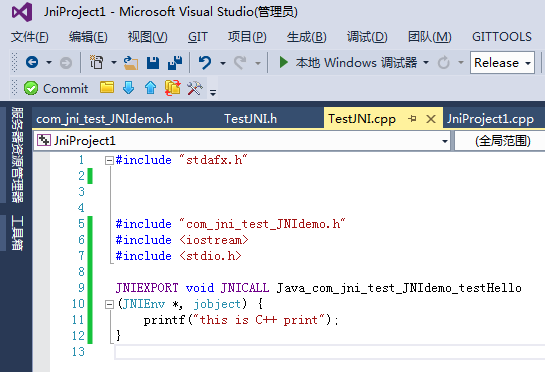Open the GITTOOLS menu
The height and width of the screenshot is (372, 545).
pos(502,37)
